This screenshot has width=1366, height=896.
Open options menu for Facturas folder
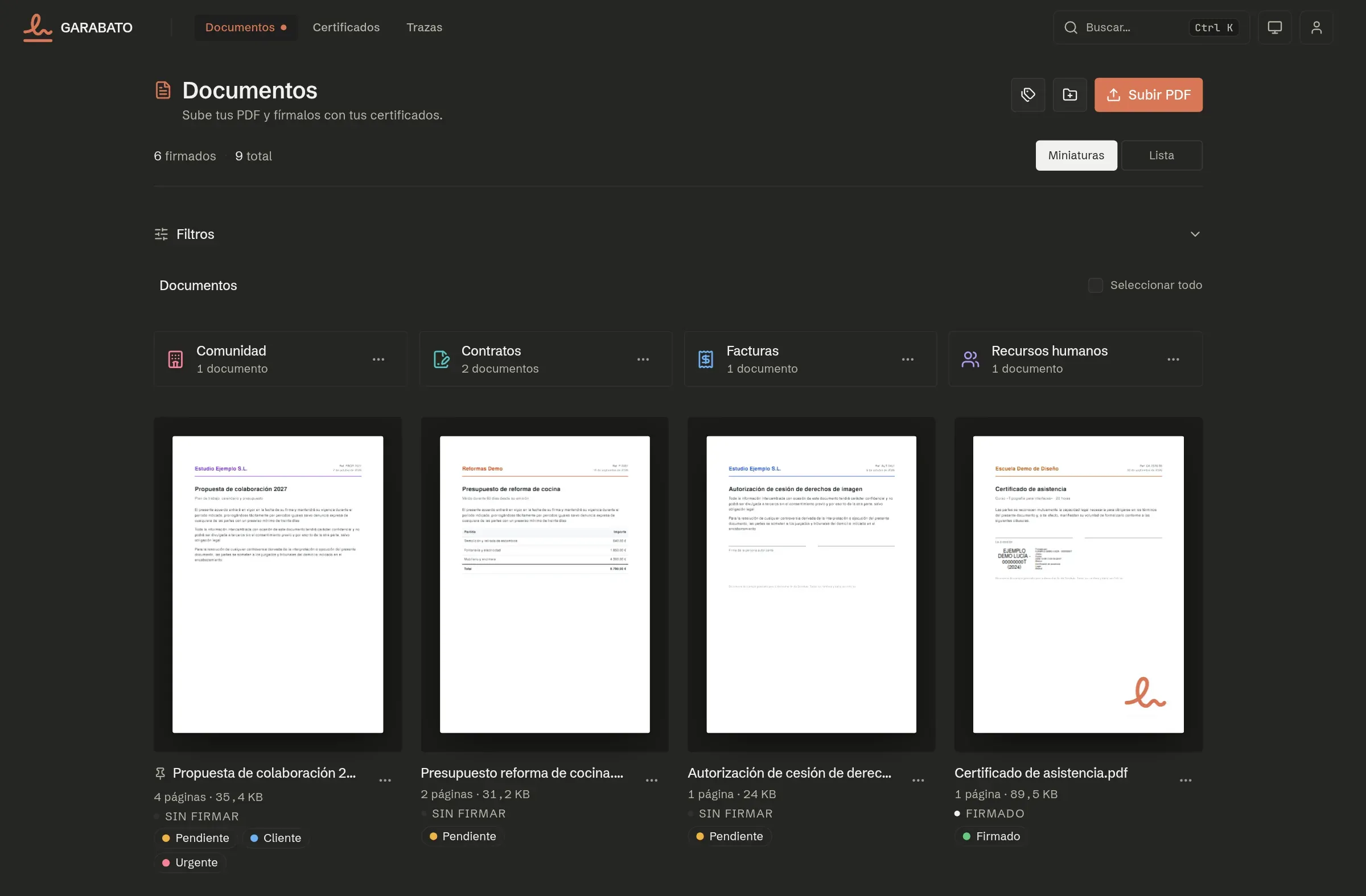tap(907, 359)
